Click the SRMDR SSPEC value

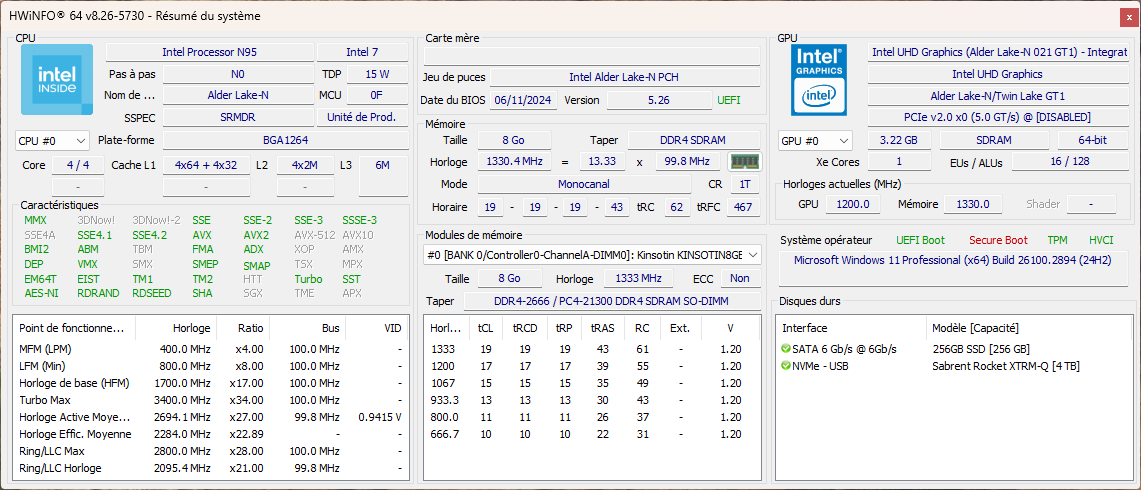click(238, 117)
